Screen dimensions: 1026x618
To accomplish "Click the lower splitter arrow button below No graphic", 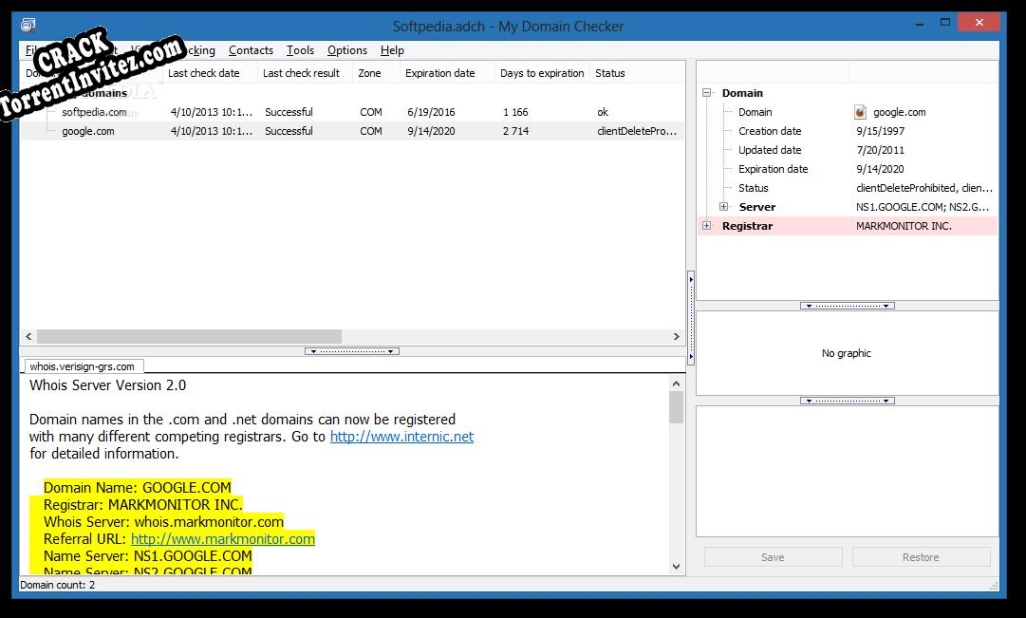I will (x=846, y=400).
